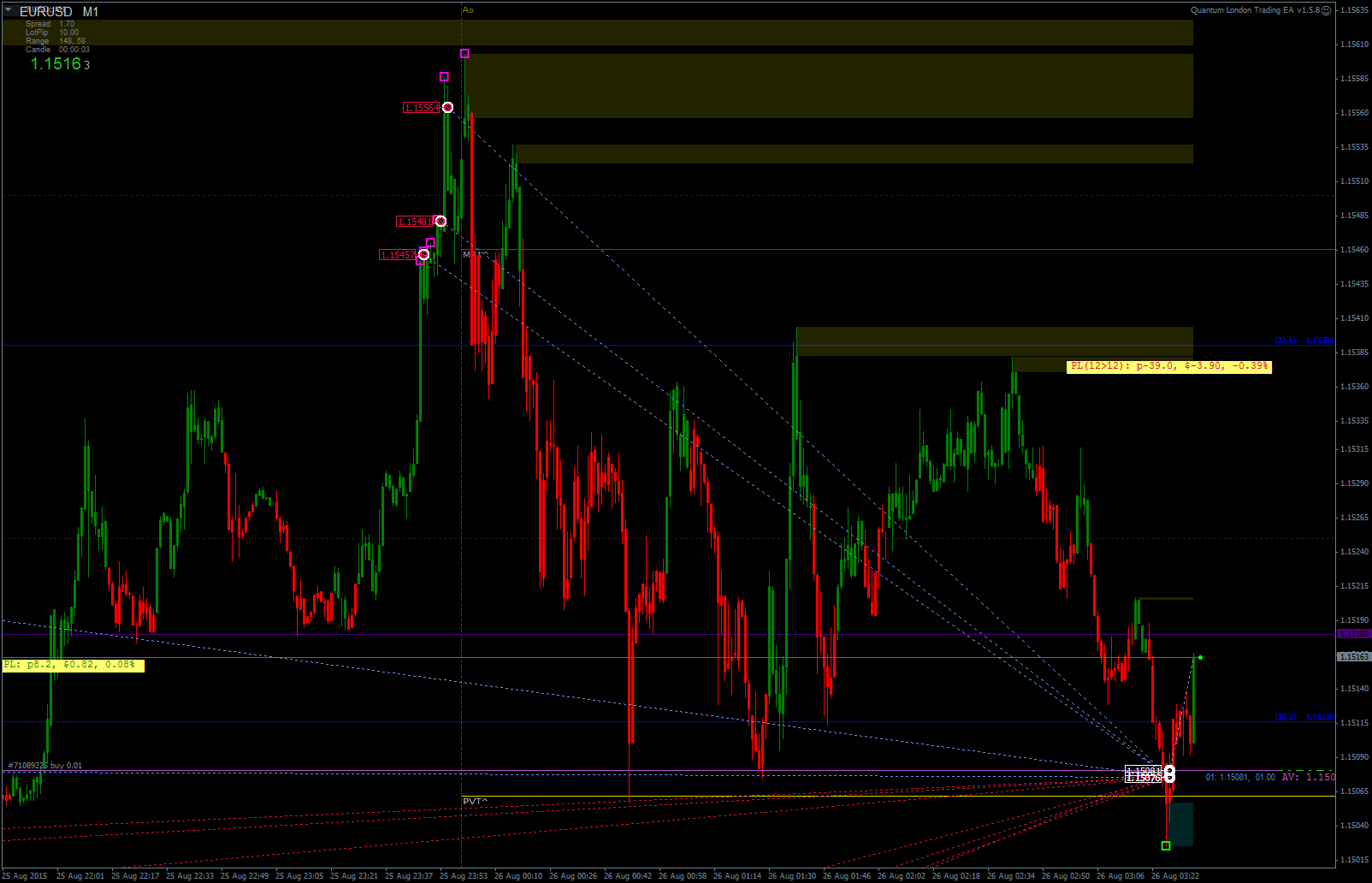The width and height of the screenshot is (1372, 883).
Task: Click the green square marker at the chart low
Action: click(1166, 846)
